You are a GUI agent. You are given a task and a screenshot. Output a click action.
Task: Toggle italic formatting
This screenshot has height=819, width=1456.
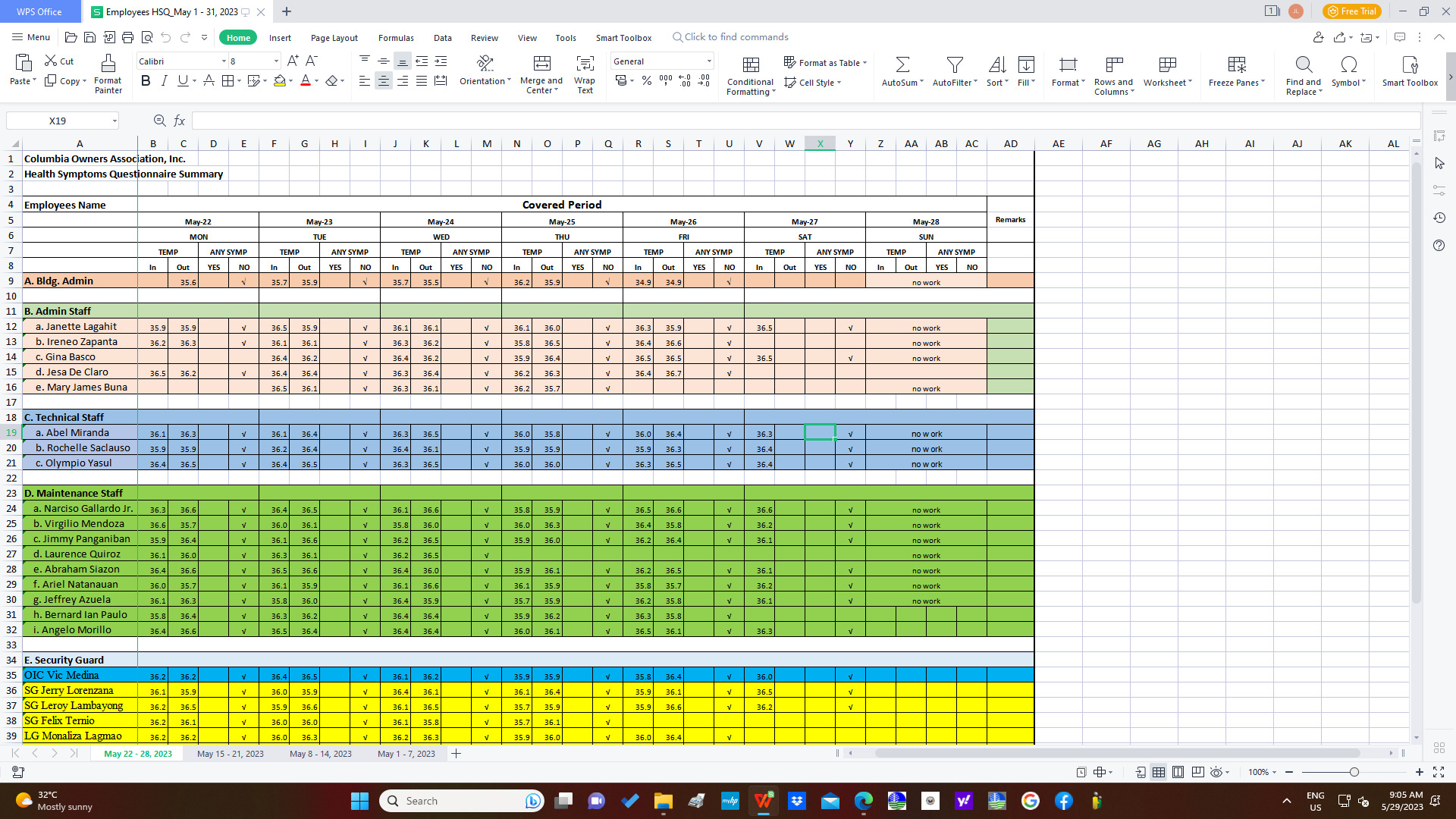point(164,81)
